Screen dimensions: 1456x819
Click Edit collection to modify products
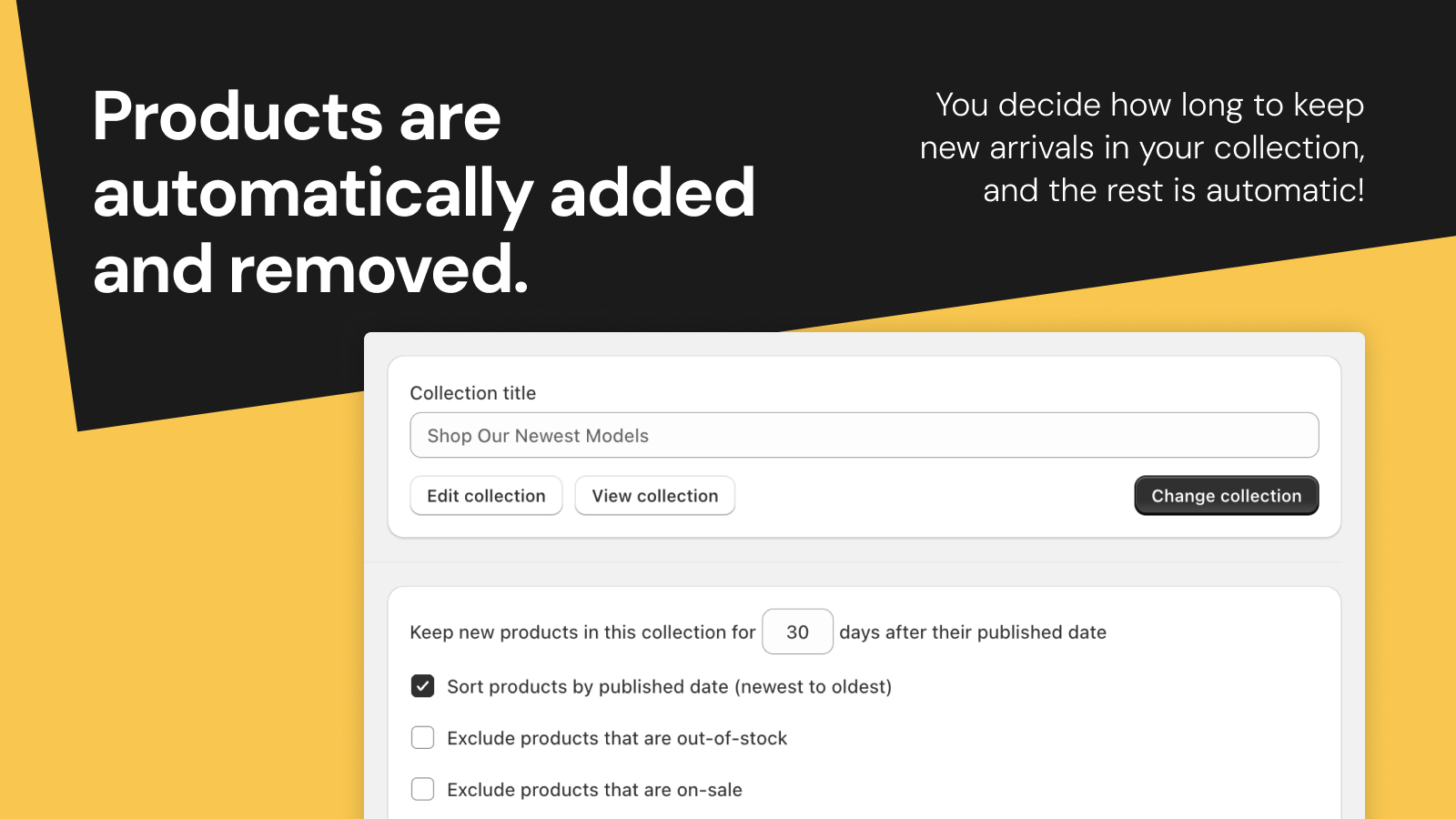click(x=486, y=495)
